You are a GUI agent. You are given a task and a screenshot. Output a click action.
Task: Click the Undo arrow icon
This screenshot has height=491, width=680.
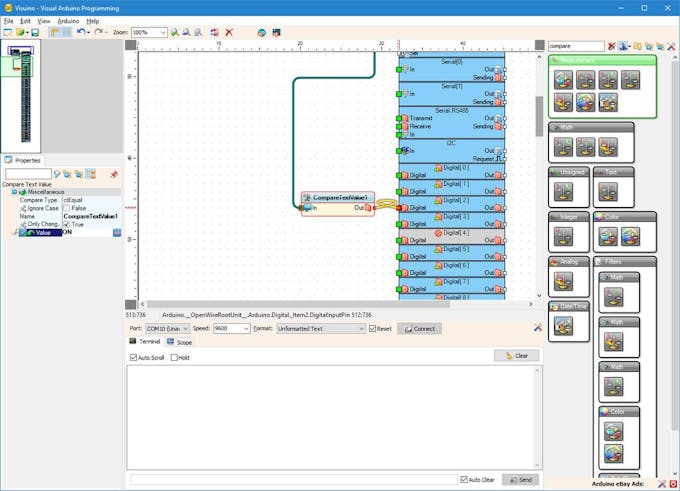tap(80, 32)
